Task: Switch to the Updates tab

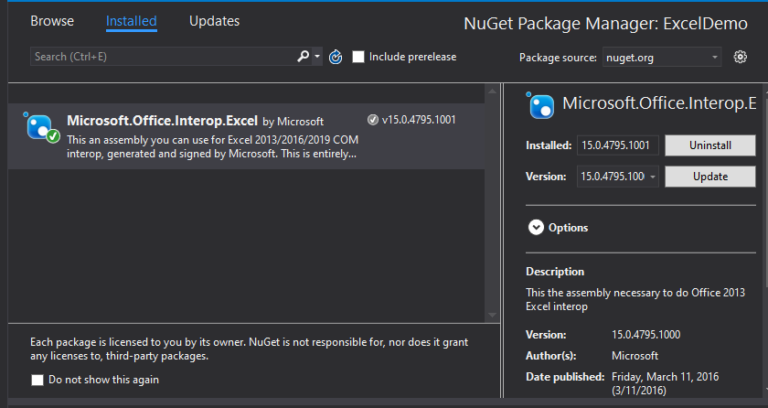Action: coord(214,21)
